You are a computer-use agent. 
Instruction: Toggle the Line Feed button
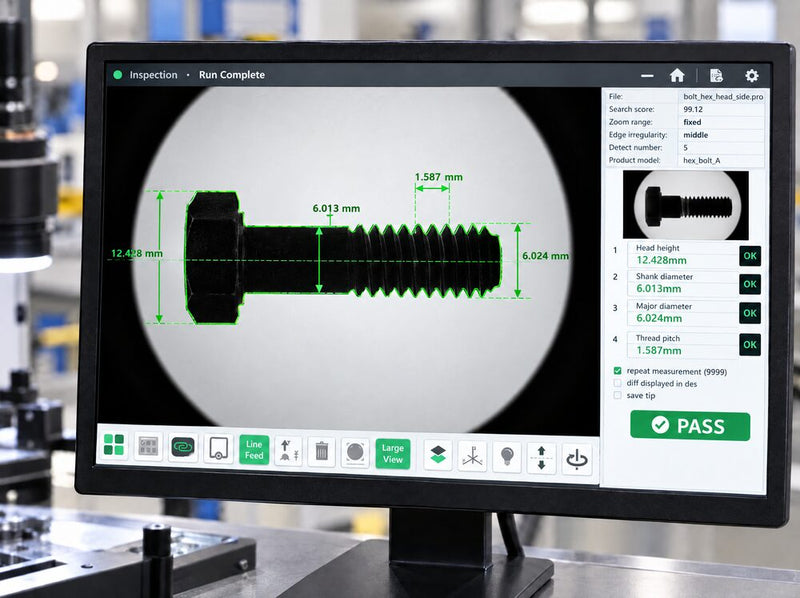click(254, 450)
